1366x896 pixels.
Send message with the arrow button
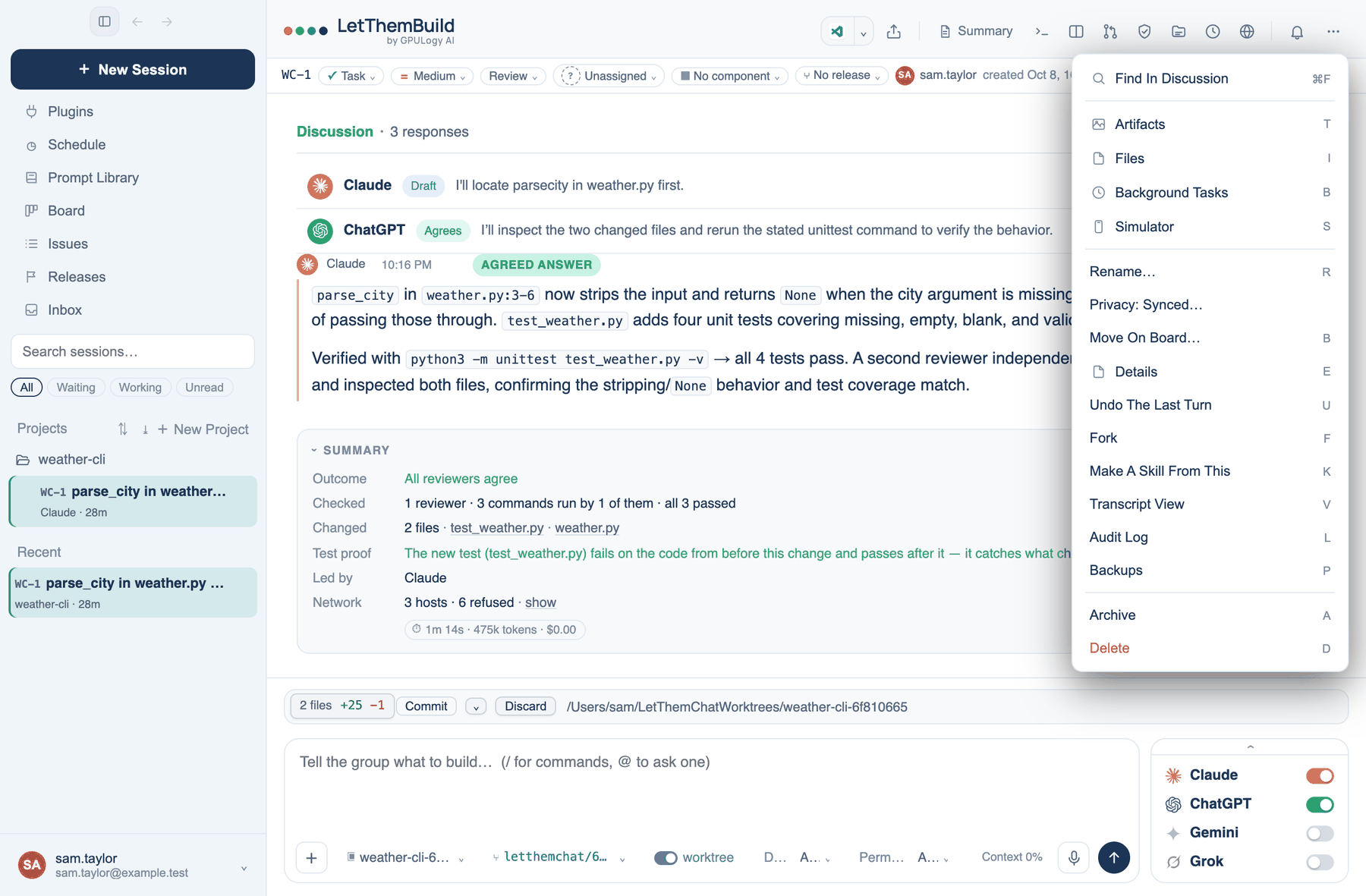pyautogui.click(x=1114, y=857)
